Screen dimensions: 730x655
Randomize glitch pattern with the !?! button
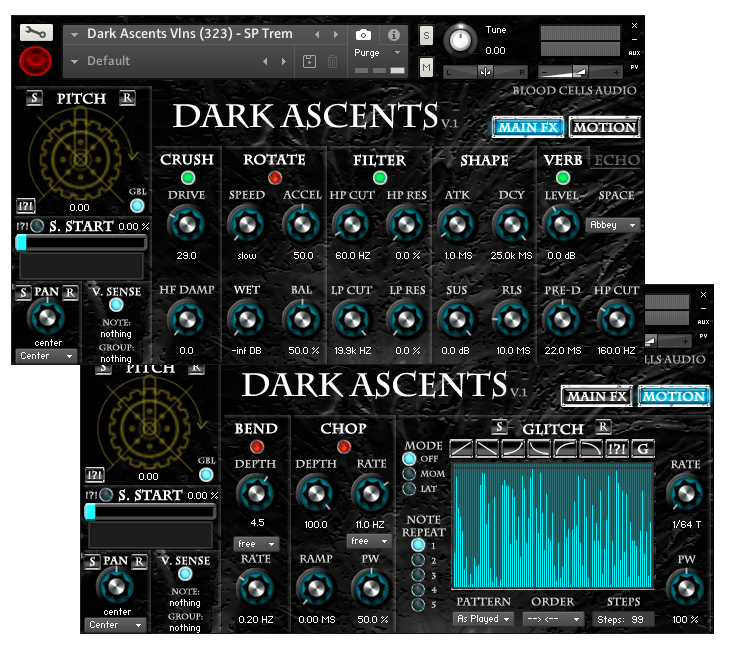617,448
